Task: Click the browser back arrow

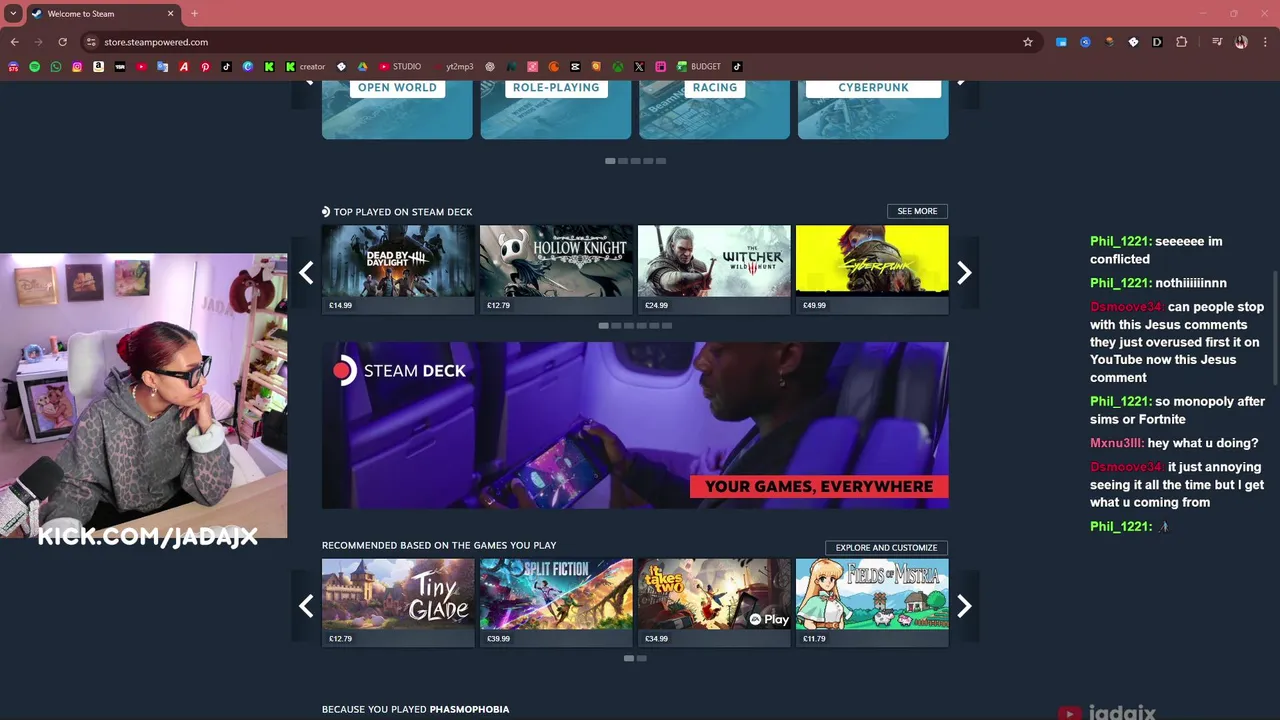Action: [x=14, y=42]
